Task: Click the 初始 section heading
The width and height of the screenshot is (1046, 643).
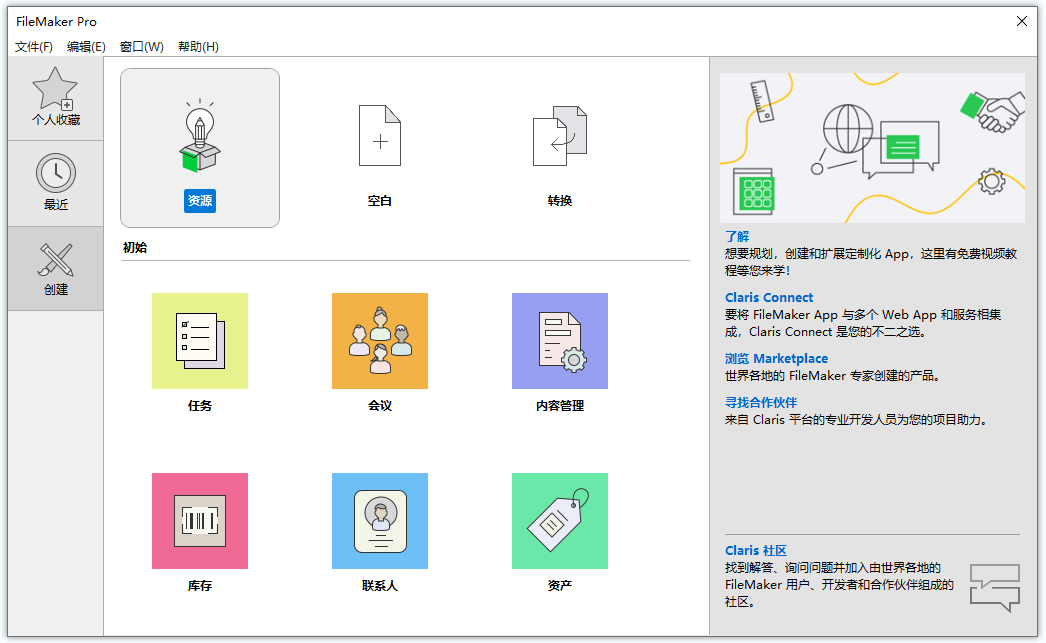Action: [135, 247]
